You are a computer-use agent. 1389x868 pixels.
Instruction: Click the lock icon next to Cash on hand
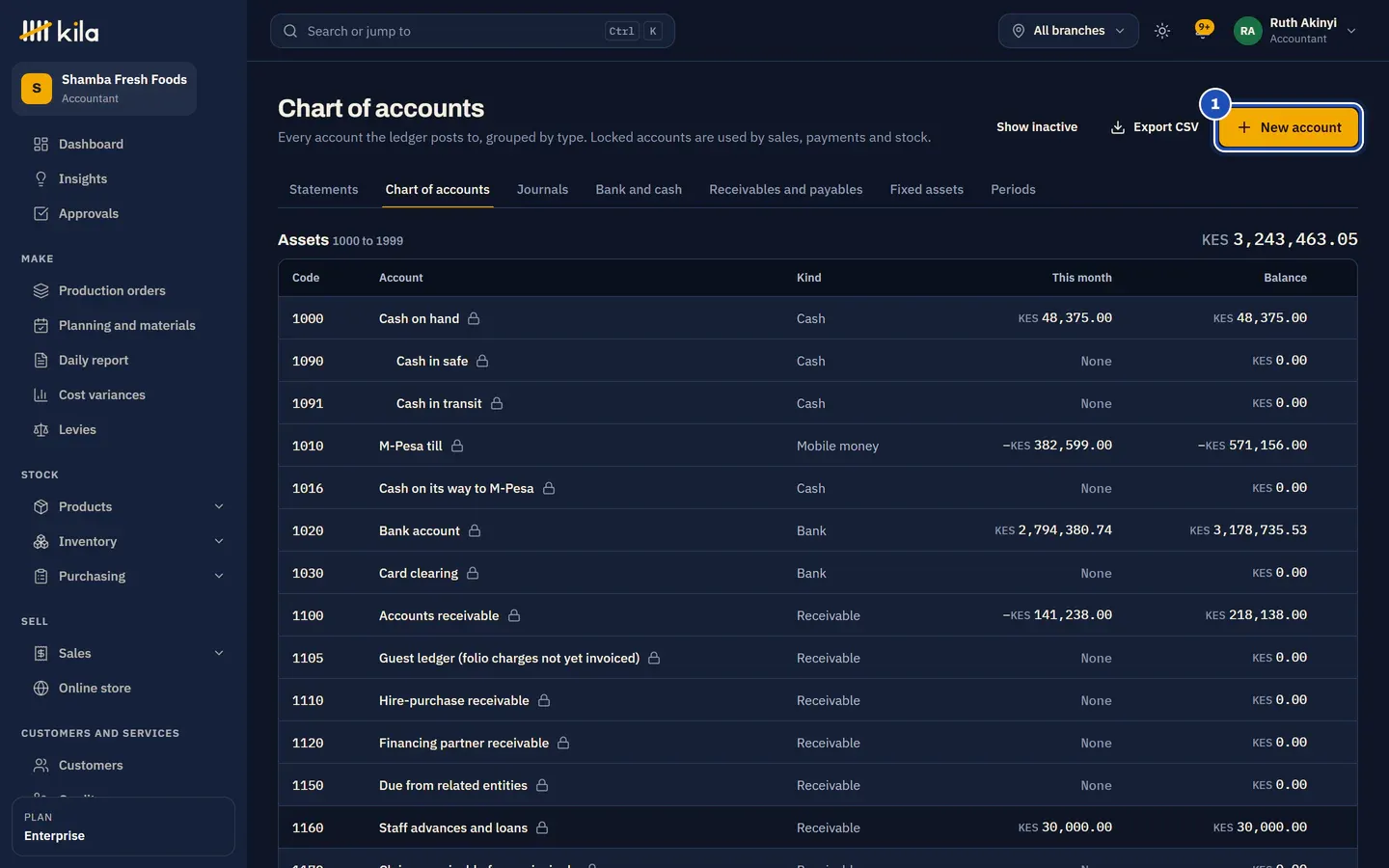(x=474, y=318)
